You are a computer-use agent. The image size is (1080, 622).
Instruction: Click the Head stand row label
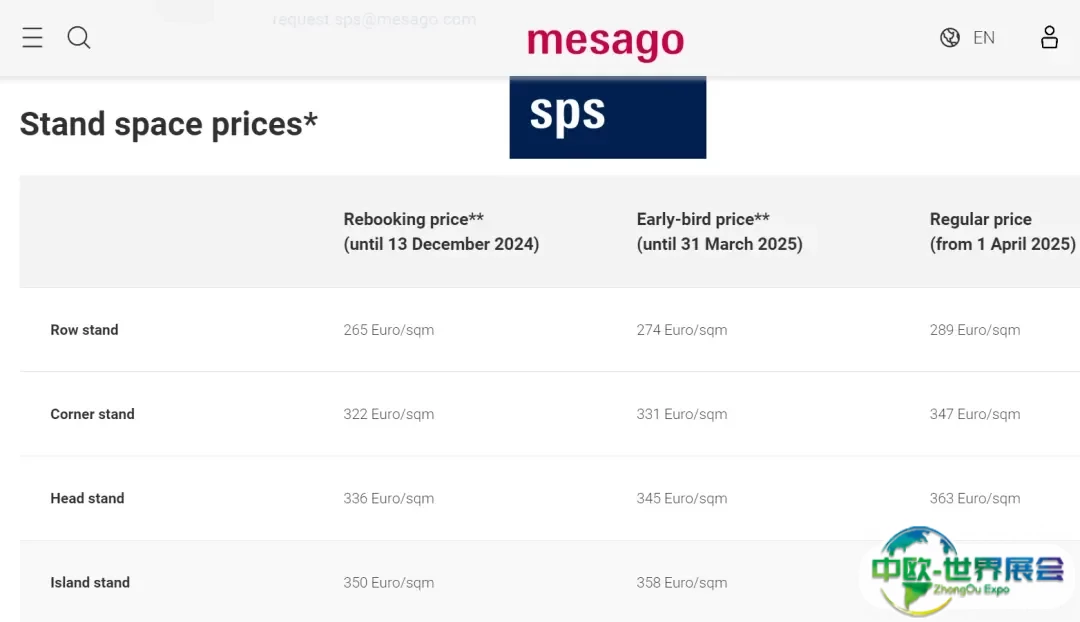(x=87, y=498)
